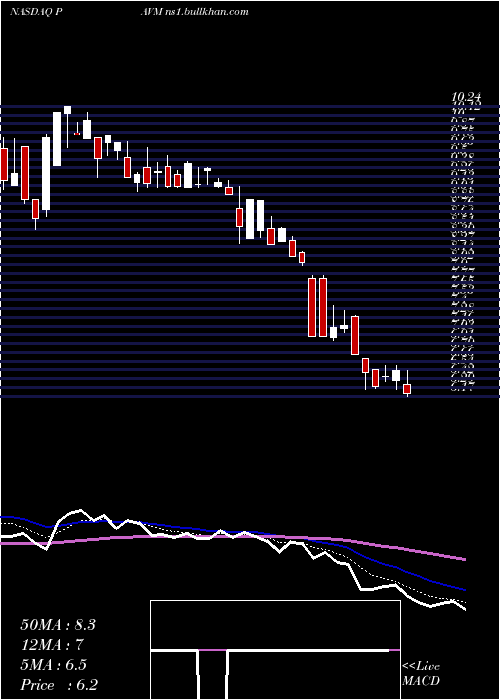This screenshot has height=700, width=500.
Task: Click the "10.24" top price label
Action: 466,96
